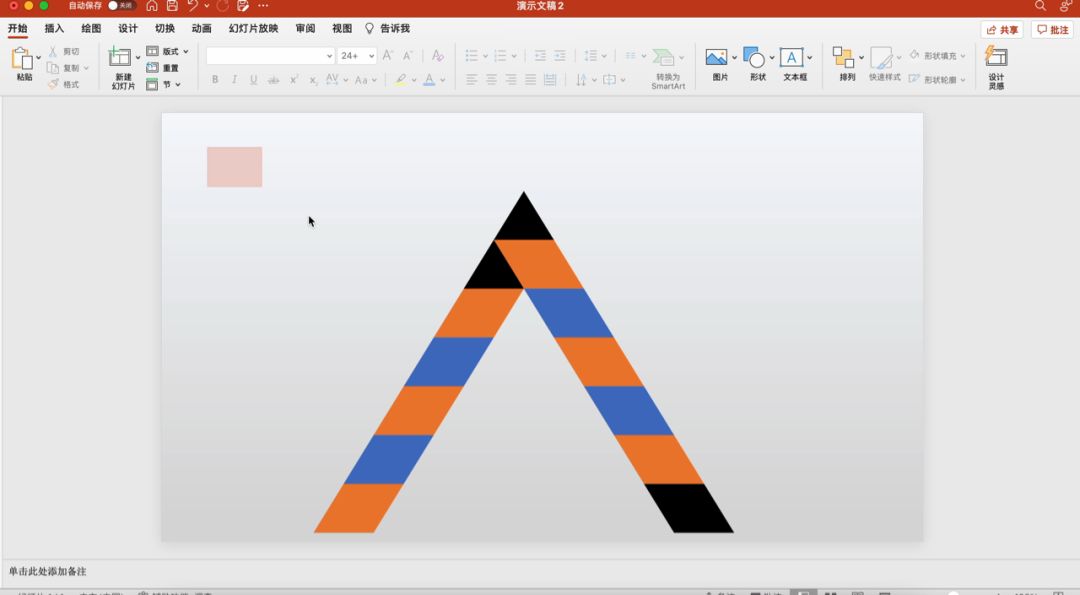Open Shape Fill (形状填充) dropdown
1080x595 pixels.
pyautogui.click(x=963, y=56)
